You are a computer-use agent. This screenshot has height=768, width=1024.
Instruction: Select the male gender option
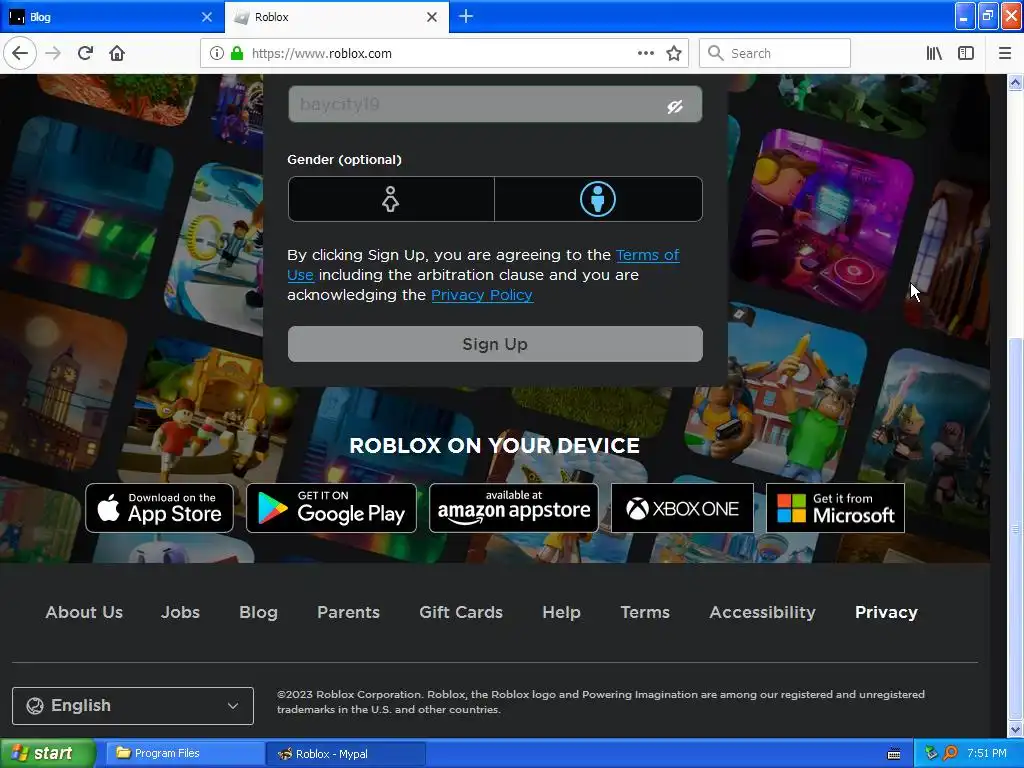click(598, 199)
